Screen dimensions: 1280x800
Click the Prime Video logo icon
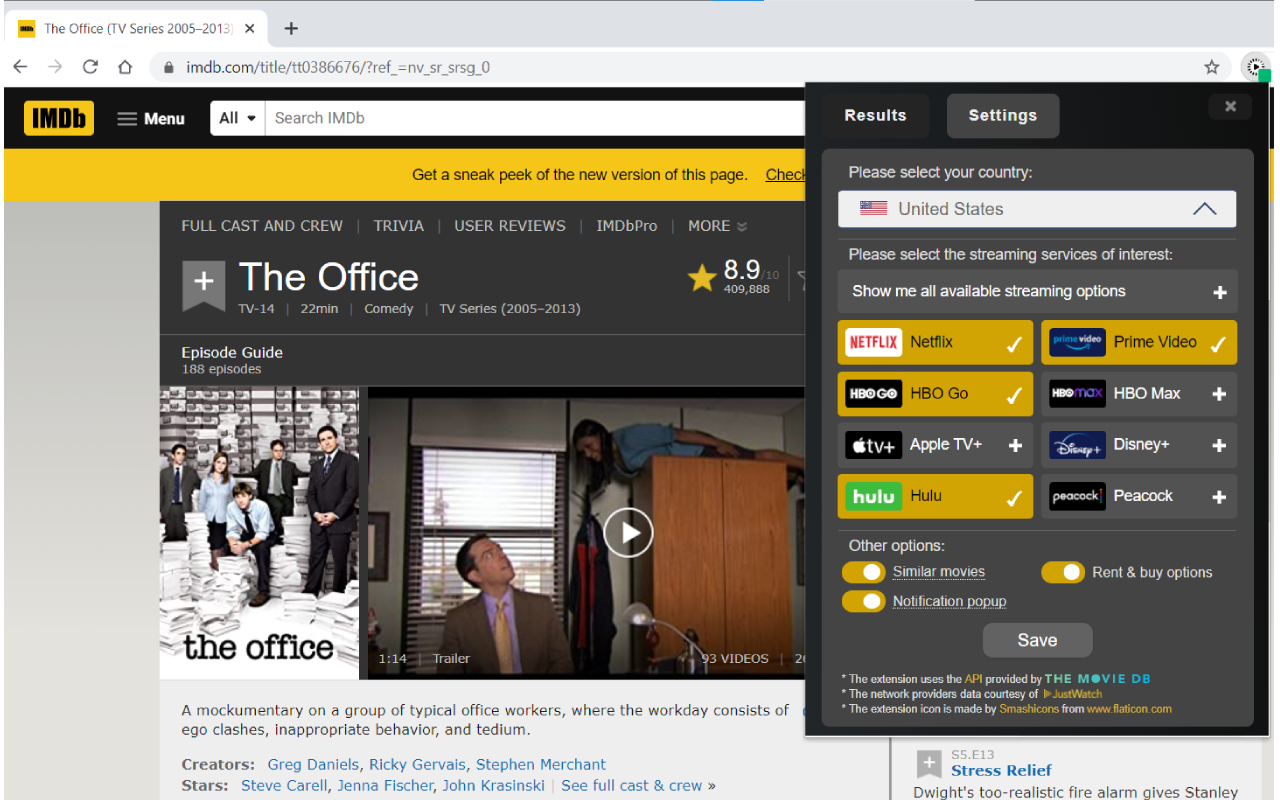[1077, 342]
